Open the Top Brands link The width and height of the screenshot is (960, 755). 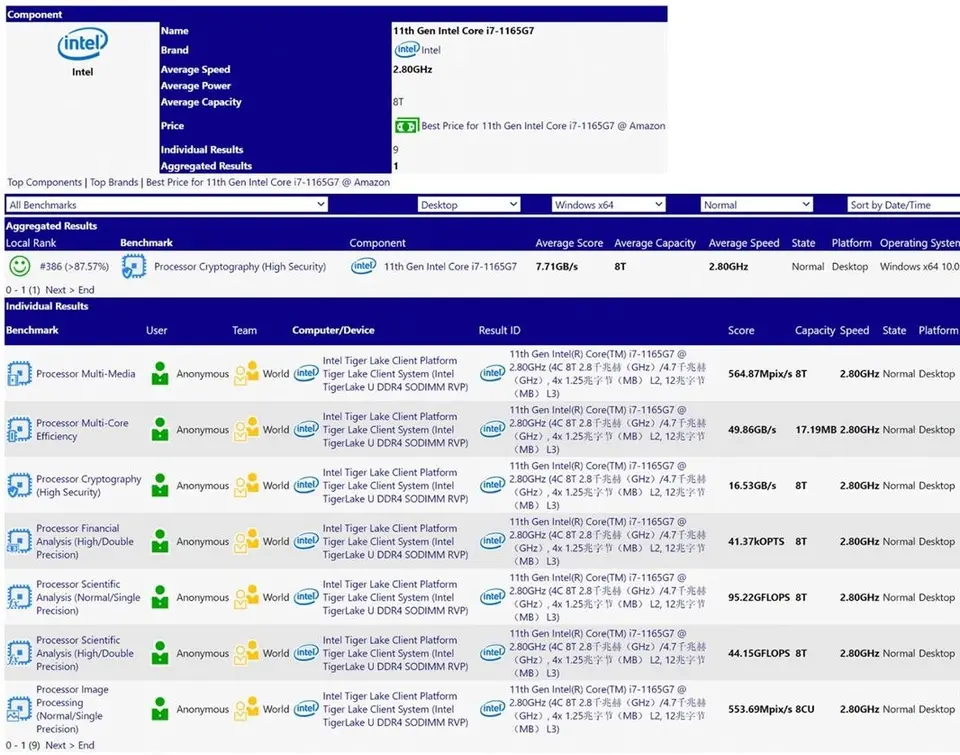coord(113,183)
